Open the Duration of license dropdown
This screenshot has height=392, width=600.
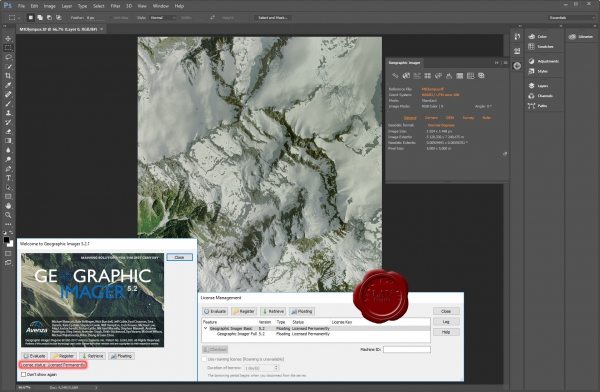(262, 368)
